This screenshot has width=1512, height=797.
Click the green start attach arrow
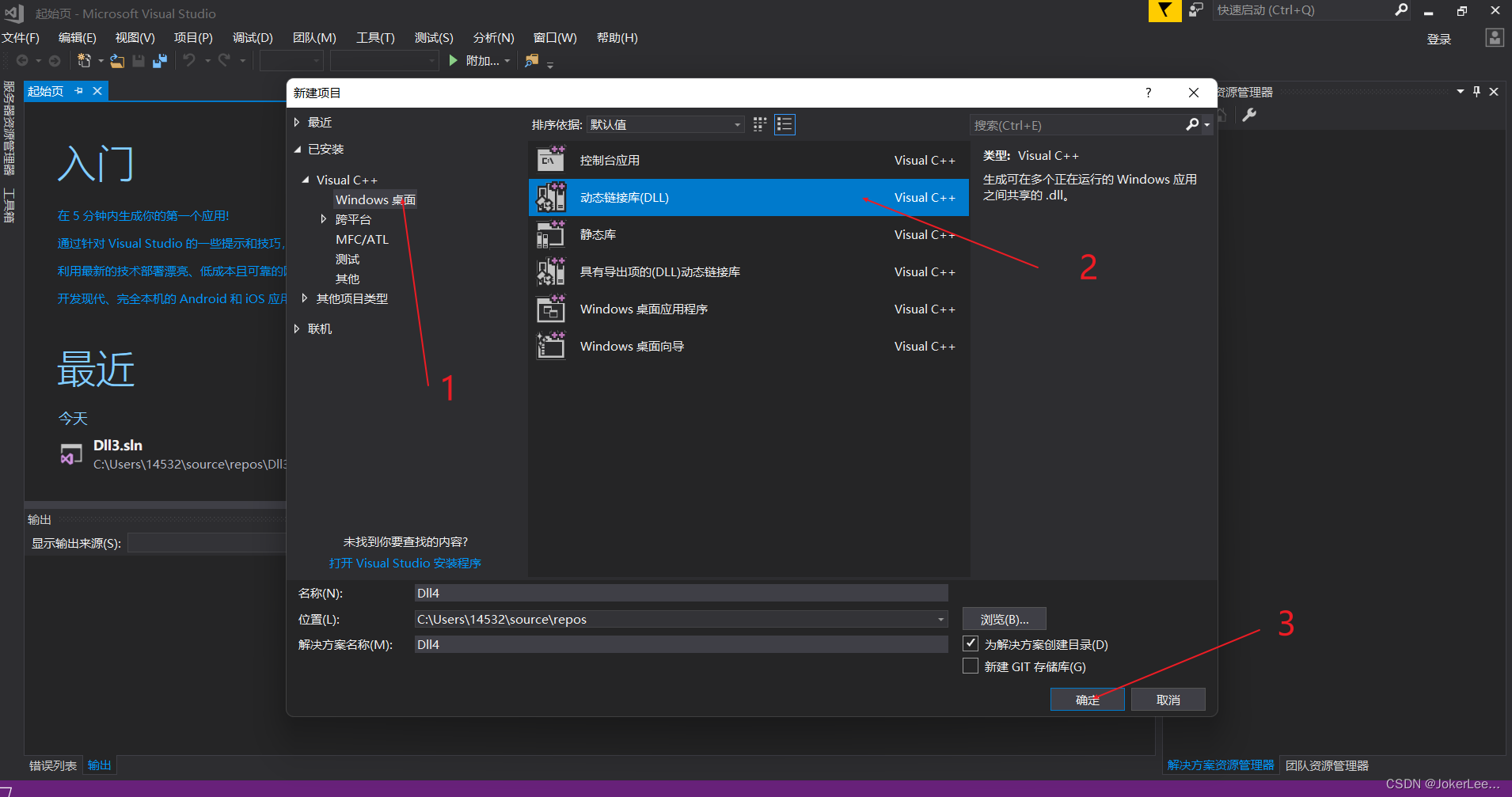pyautogui.click(x=453, y=60)
